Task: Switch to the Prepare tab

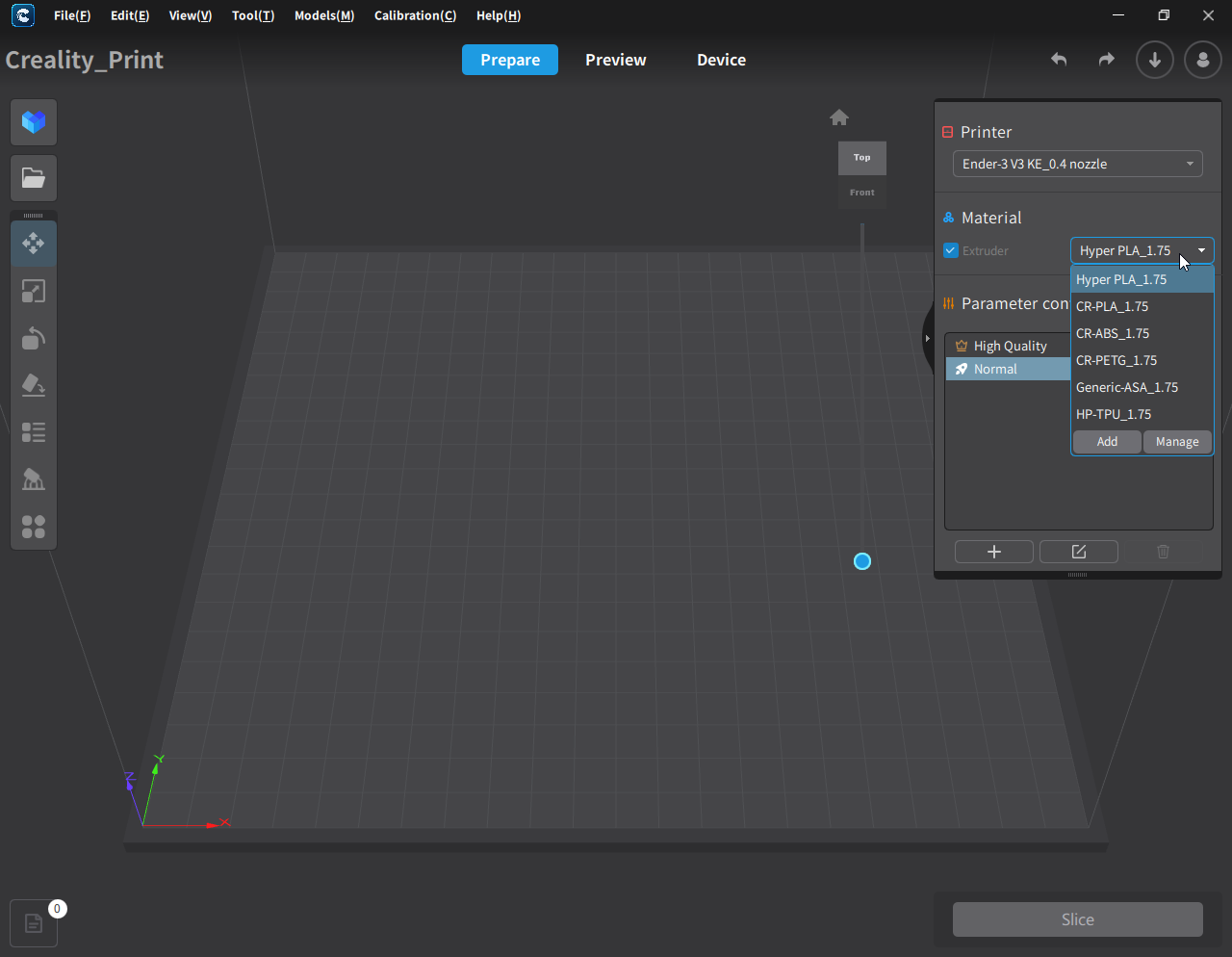Action: [x=510, y=60]
